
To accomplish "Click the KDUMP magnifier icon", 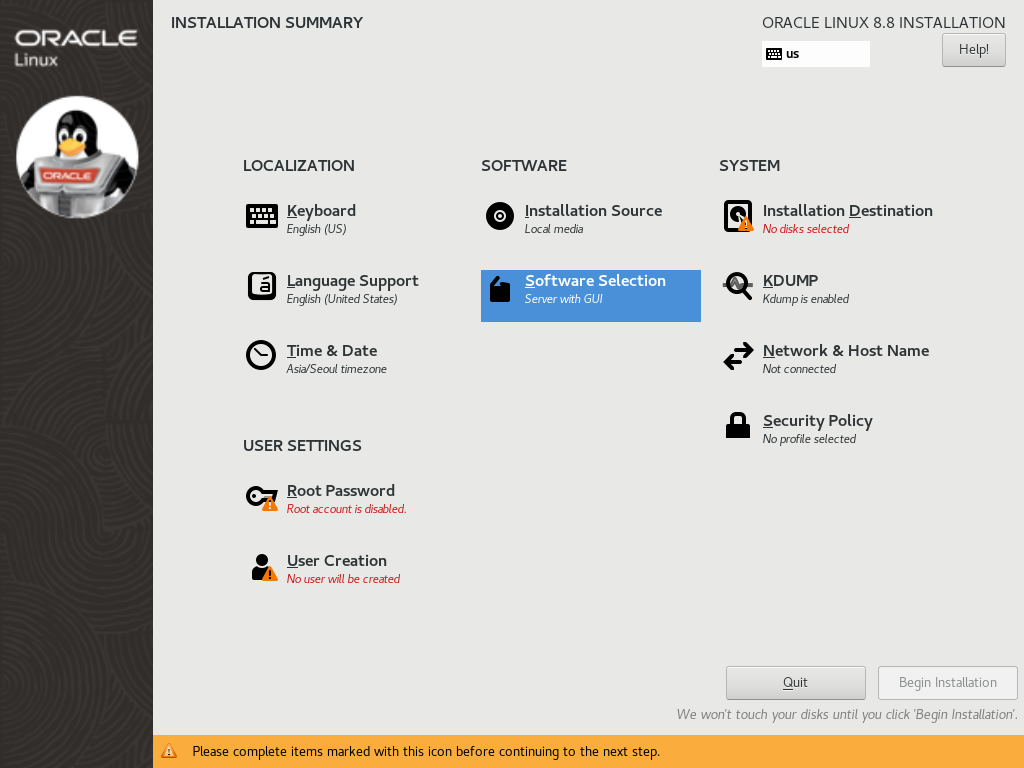I will point(738,286).
